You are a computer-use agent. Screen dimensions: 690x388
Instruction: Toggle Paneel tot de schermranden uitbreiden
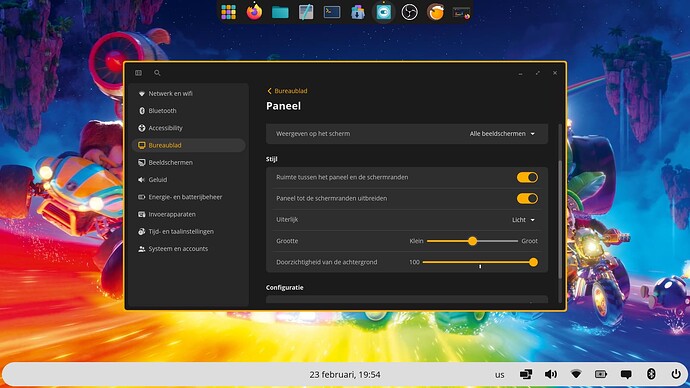click(x=527, y=198)
